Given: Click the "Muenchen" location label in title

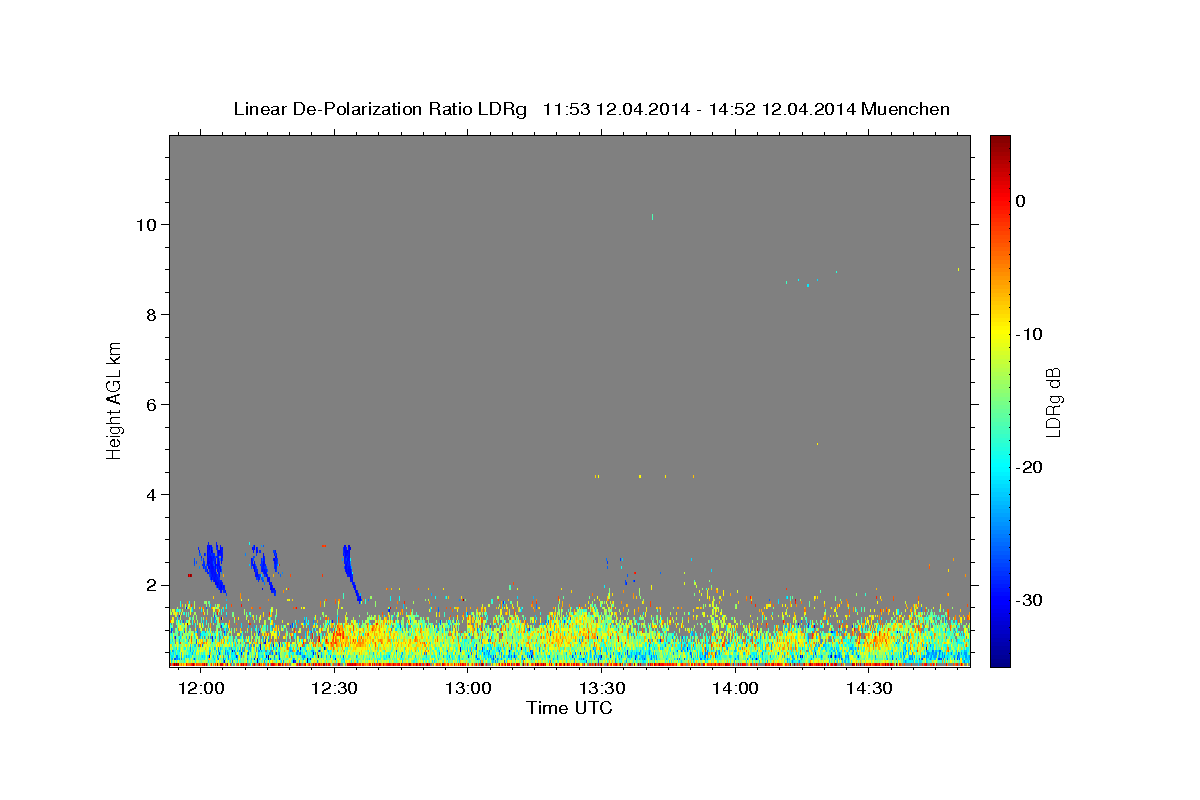Looking at the screenshot, I should point(906,109).
